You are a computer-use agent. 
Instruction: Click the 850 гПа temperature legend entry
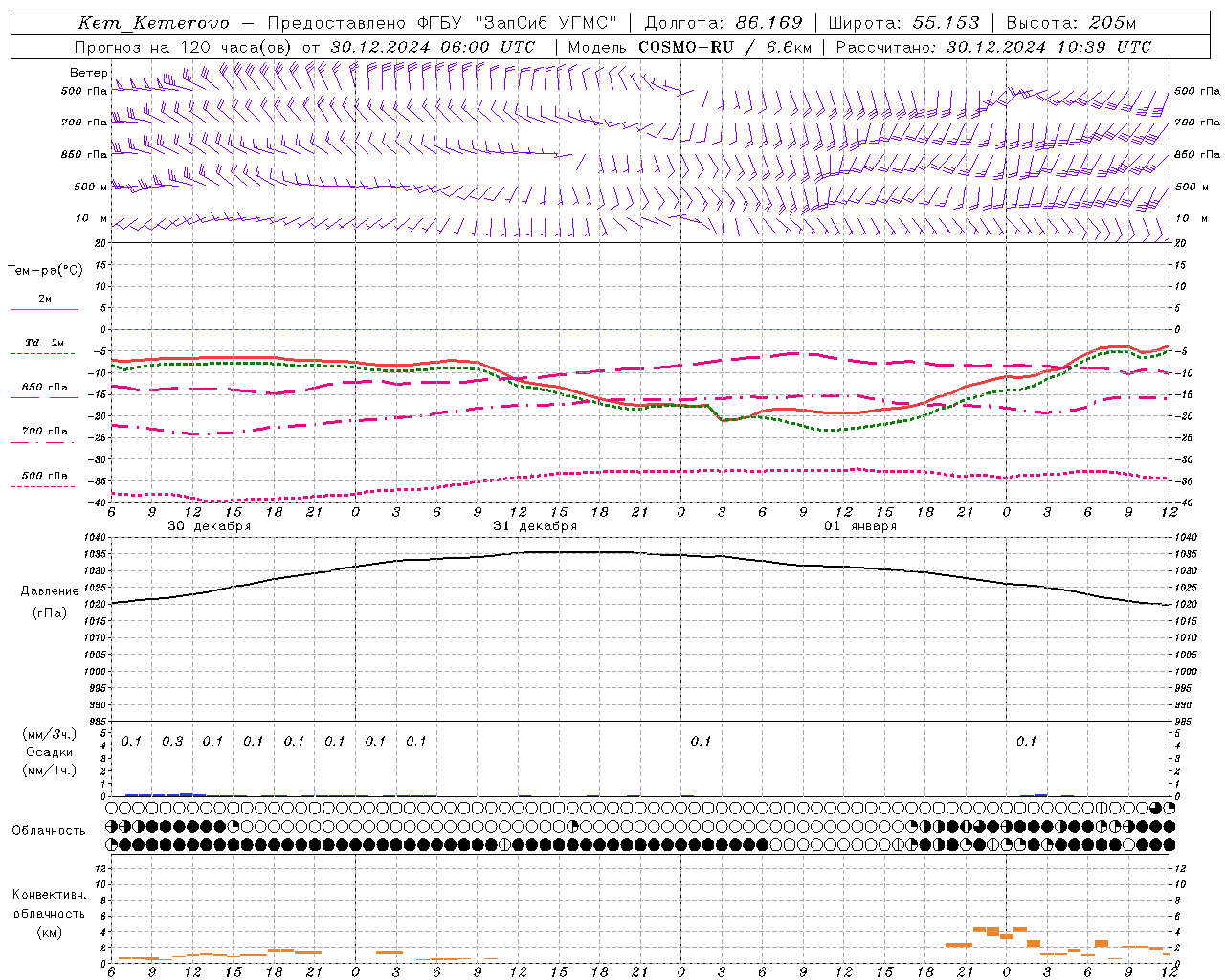click(45, 388)
